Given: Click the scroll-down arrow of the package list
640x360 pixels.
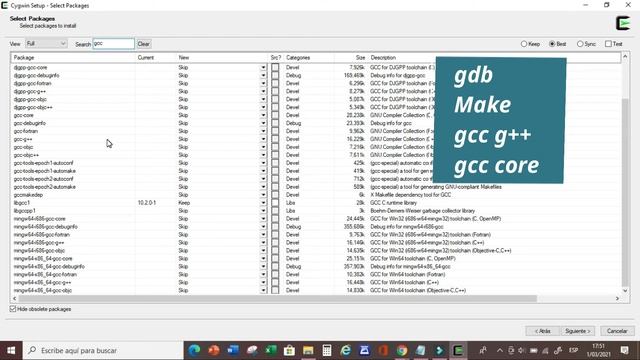Looking at the screenshot, I should (625, 291).
